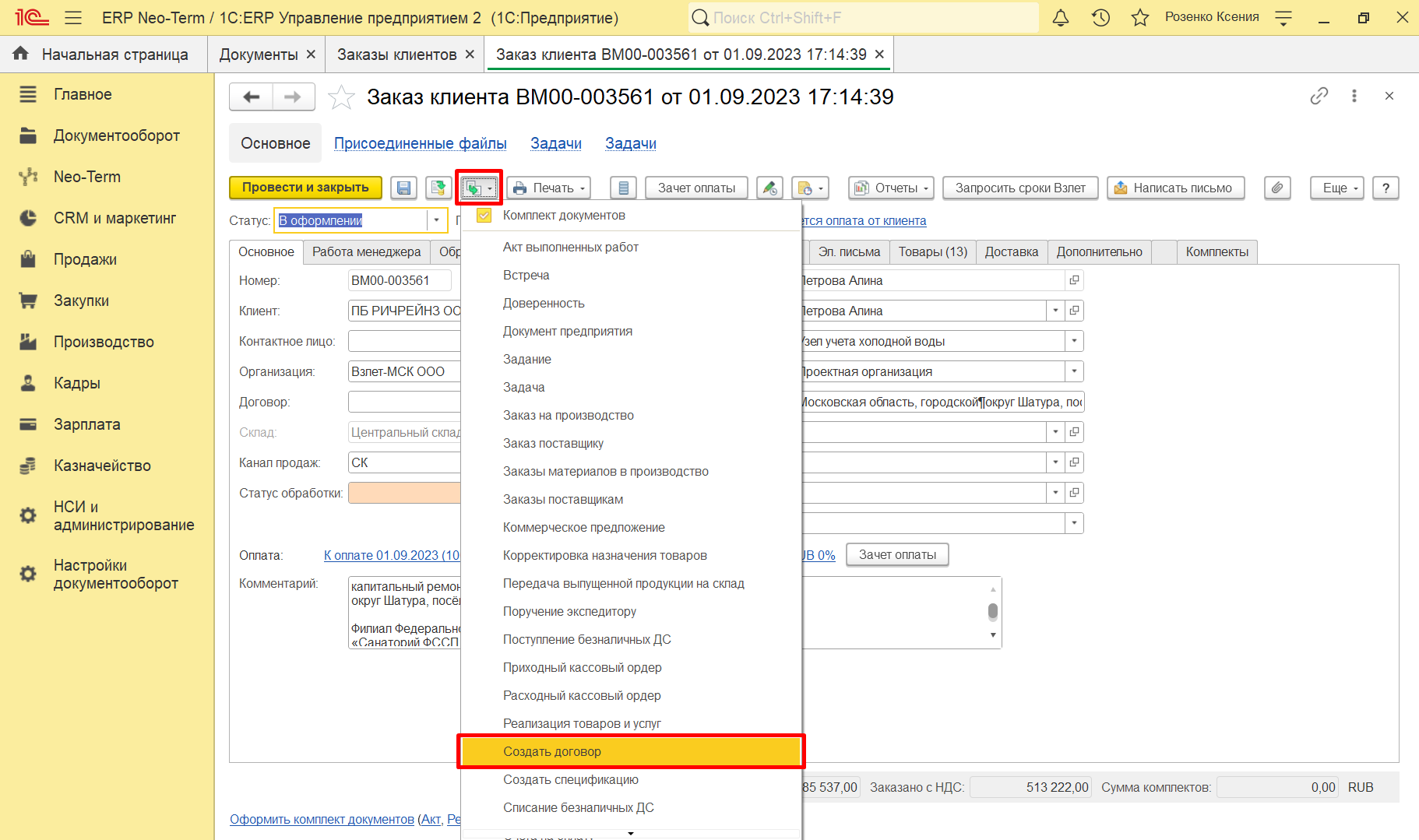This screenshot has width=1419, height=840.
Task: Click the Написать письмо button
Action: click(x=1176, y=188)
